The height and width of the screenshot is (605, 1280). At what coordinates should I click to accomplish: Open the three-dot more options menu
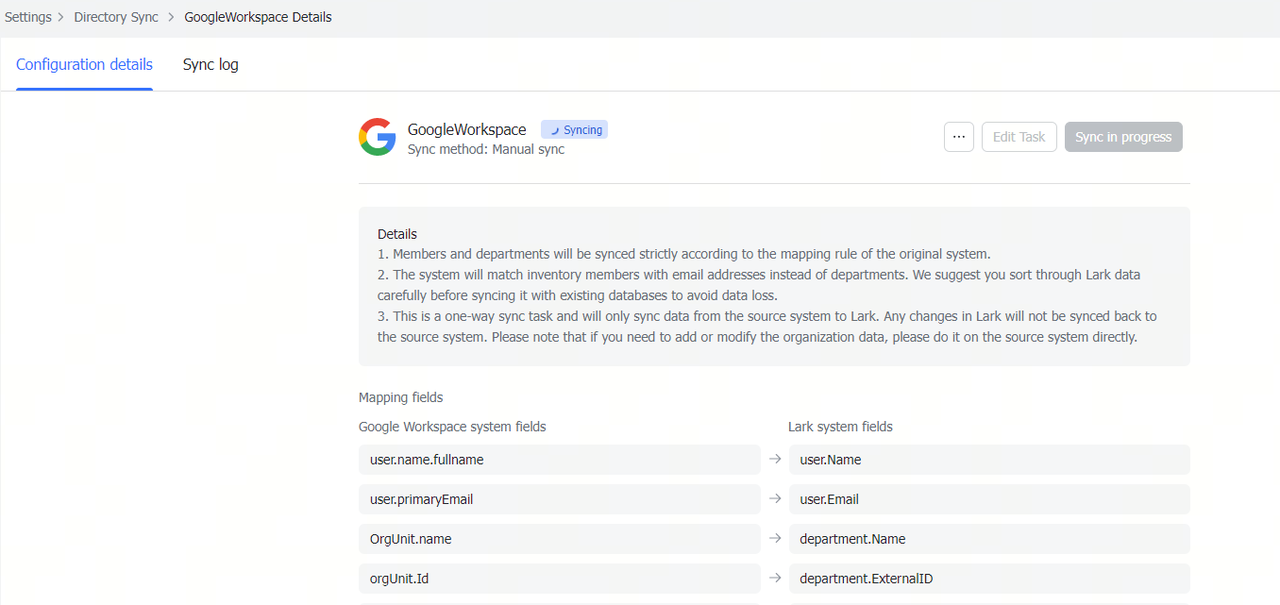pyautogui.click(x=959, y=137)
